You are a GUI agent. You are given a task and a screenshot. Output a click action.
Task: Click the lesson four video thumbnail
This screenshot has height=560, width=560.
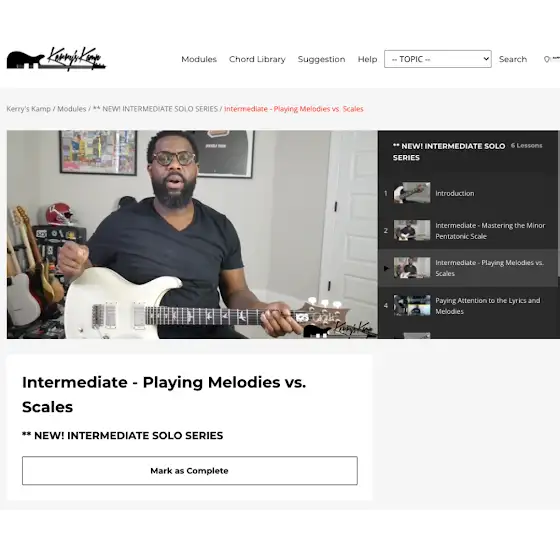[412, 305]
